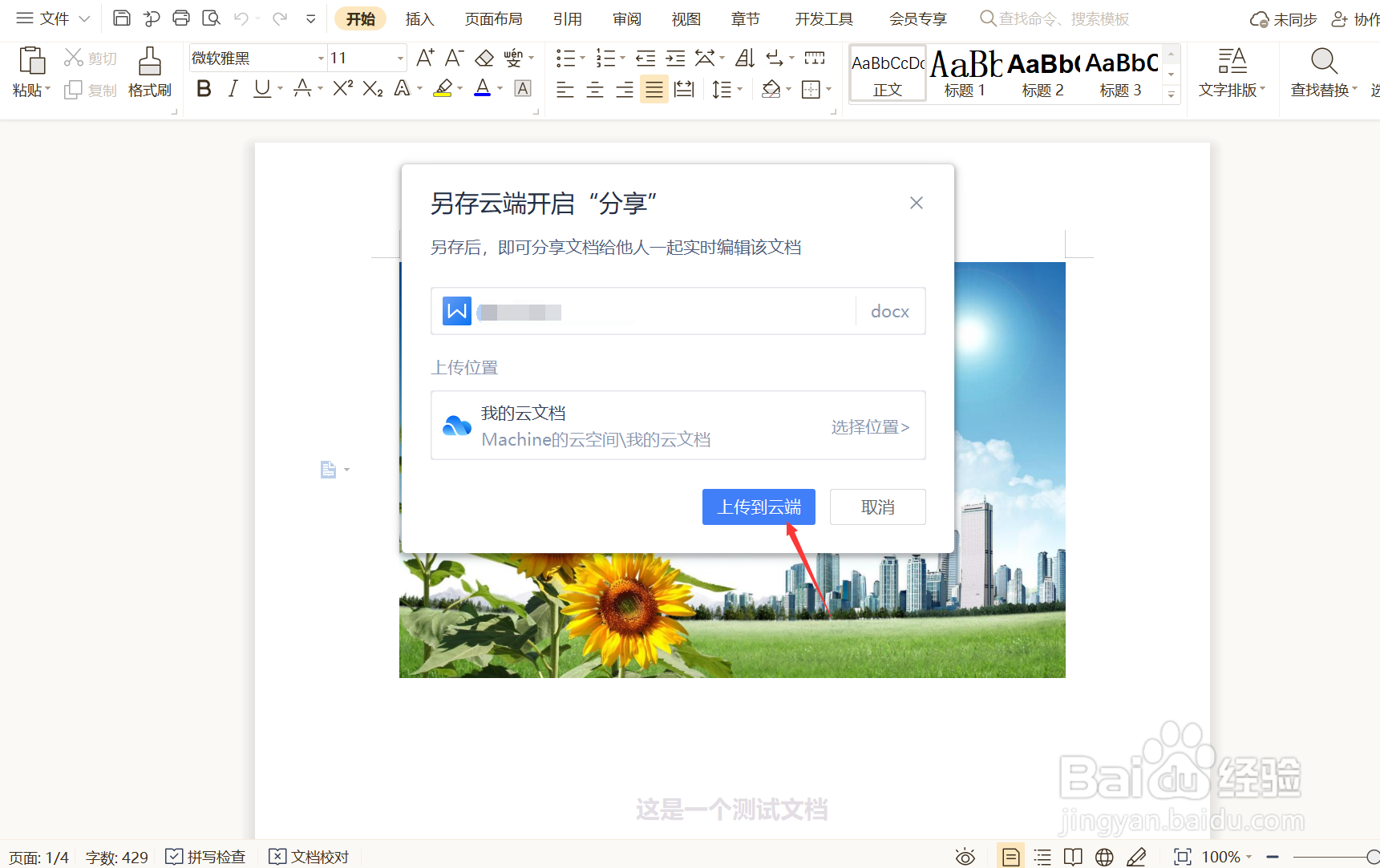The width and height of the screenshot is (1380, 868).
Task: Open the 开发工具 tab
Action: point(824,18)
